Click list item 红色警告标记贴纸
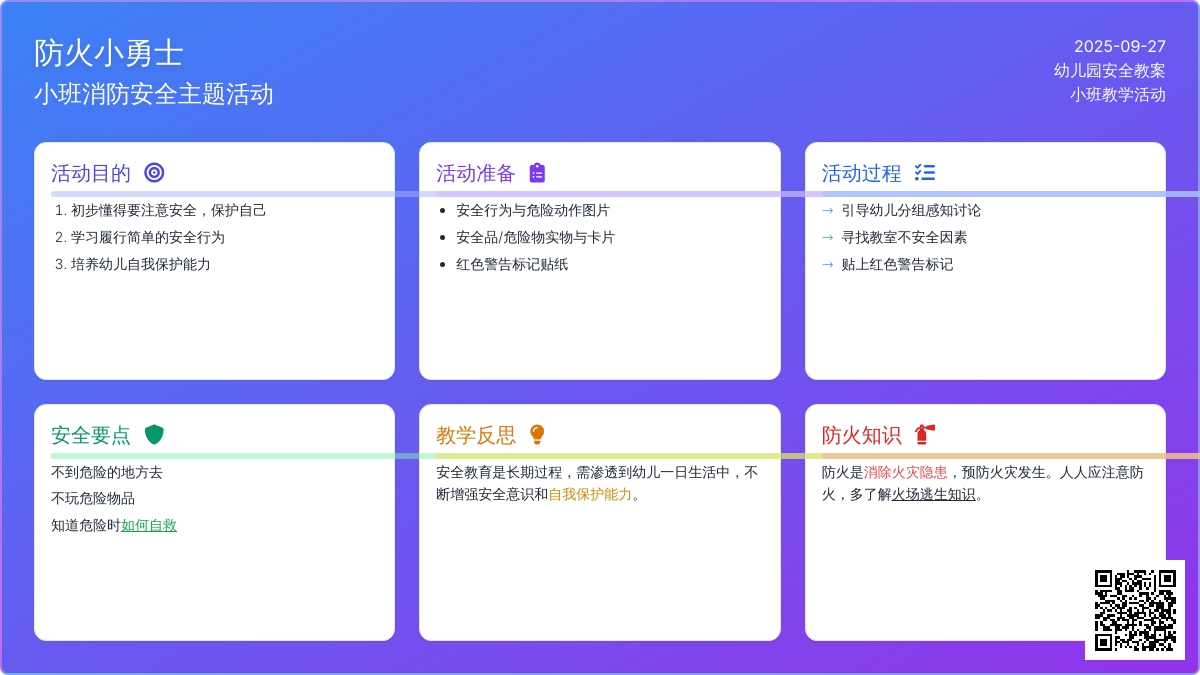Viewport: 1200px width, 675px height. [x=512, y=265]
